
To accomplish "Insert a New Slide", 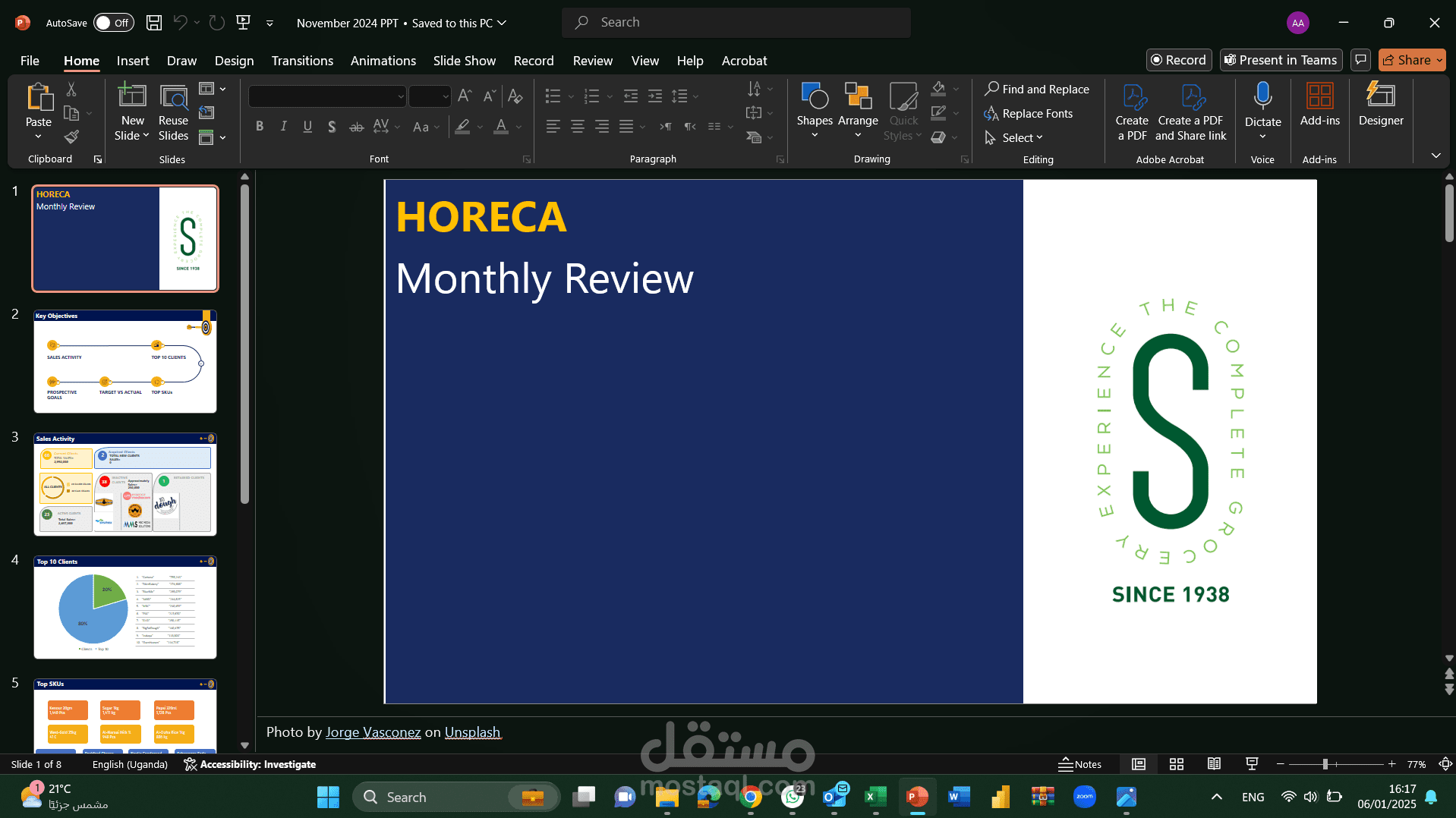I will [132, 112].
